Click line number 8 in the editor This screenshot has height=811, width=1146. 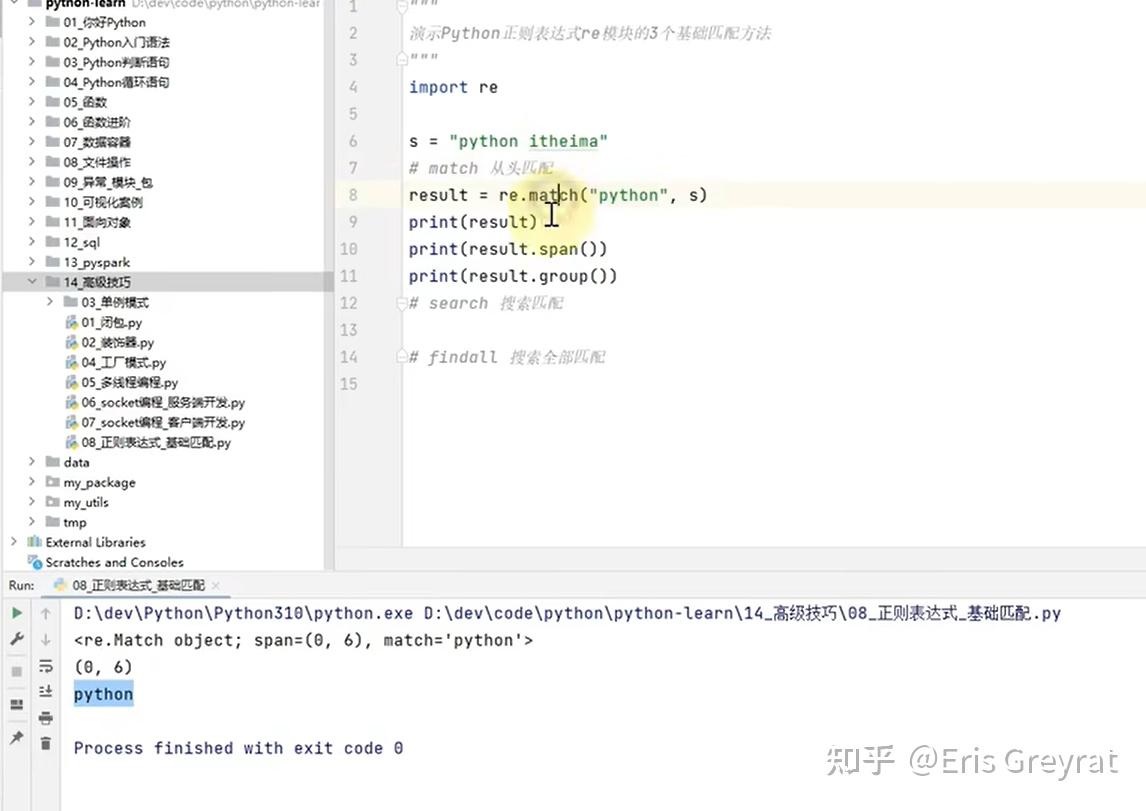352,194
